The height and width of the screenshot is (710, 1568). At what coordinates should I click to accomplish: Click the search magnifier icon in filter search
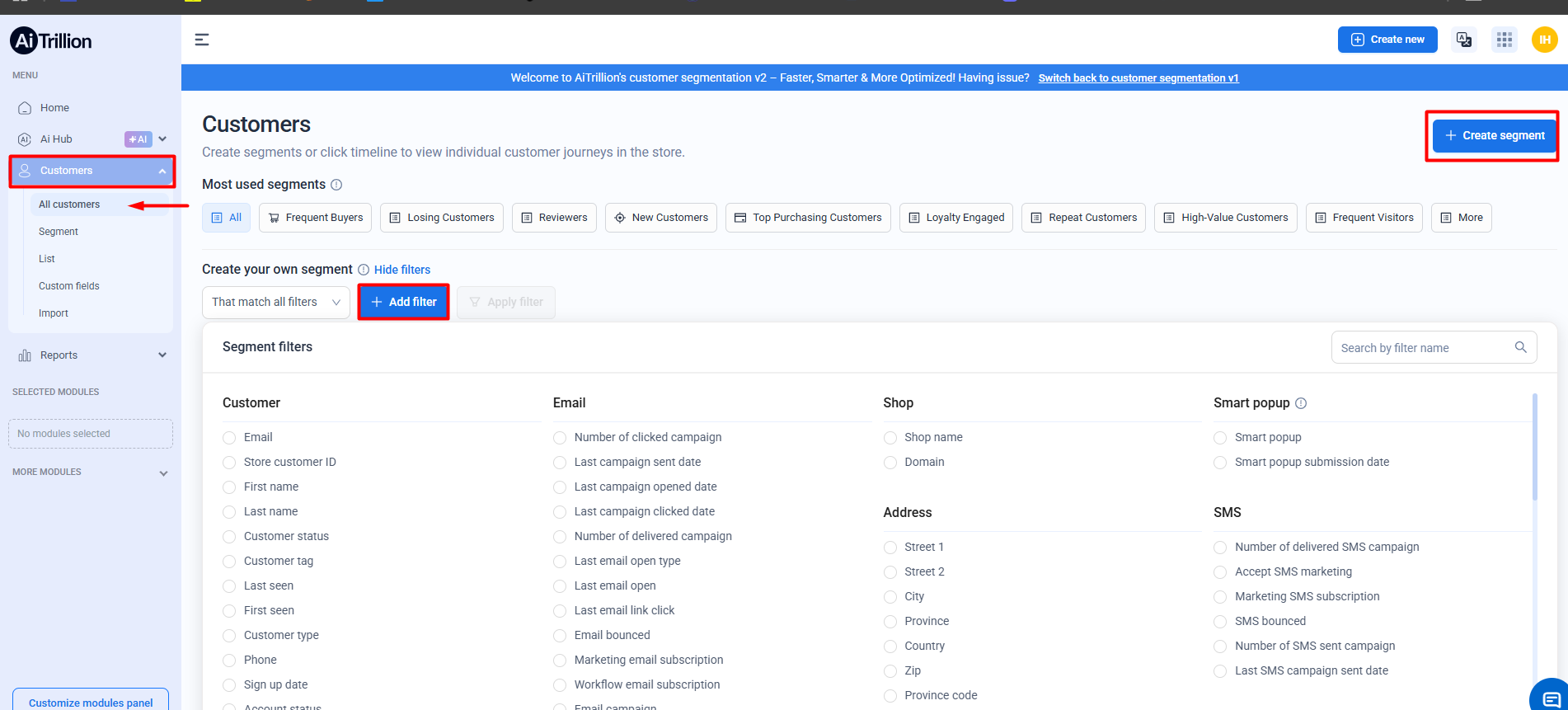click(x=1520, y=347)
